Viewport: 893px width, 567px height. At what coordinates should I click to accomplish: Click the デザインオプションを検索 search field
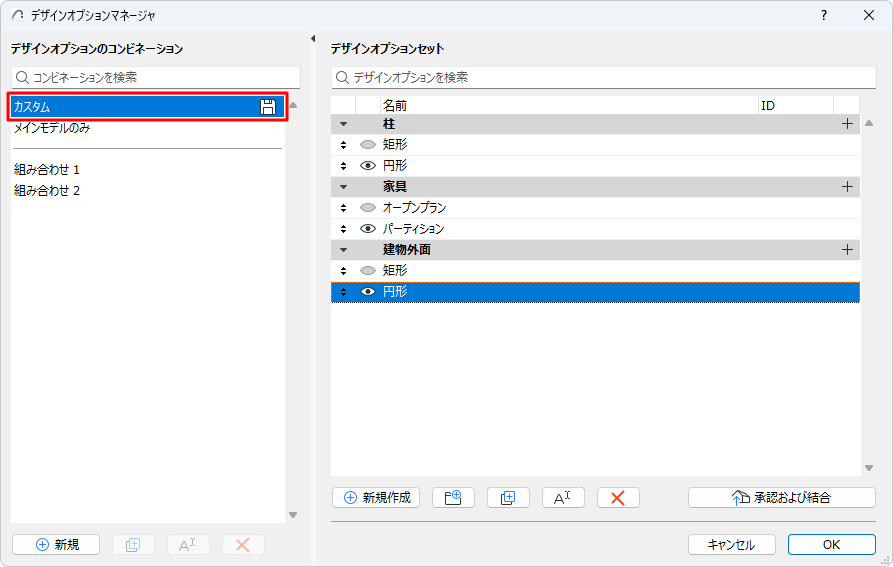[x=604, y=77]
